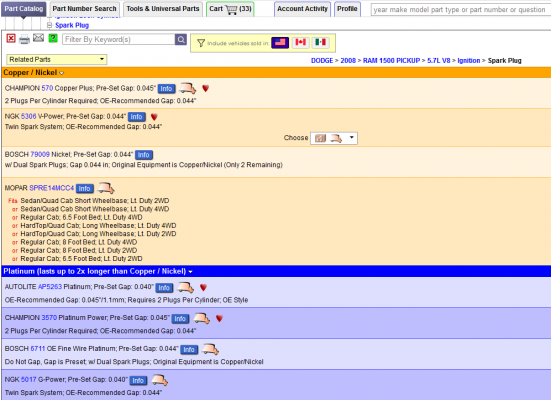Screen dimensions: 551x400
Task: Switch to the Part Catalog tab
Action: 24,9
